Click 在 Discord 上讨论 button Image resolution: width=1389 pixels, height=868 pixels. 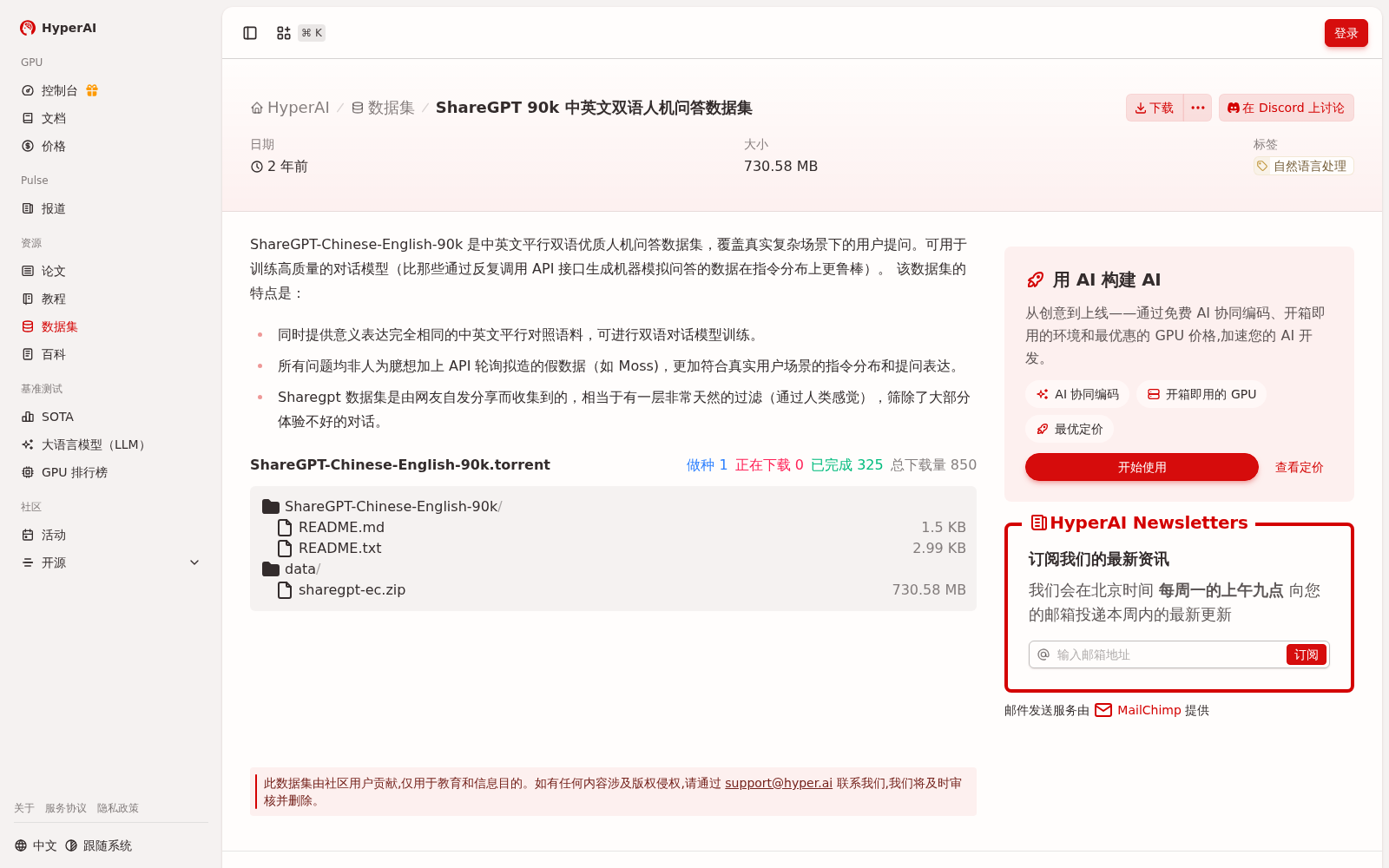click(1286, 108)
